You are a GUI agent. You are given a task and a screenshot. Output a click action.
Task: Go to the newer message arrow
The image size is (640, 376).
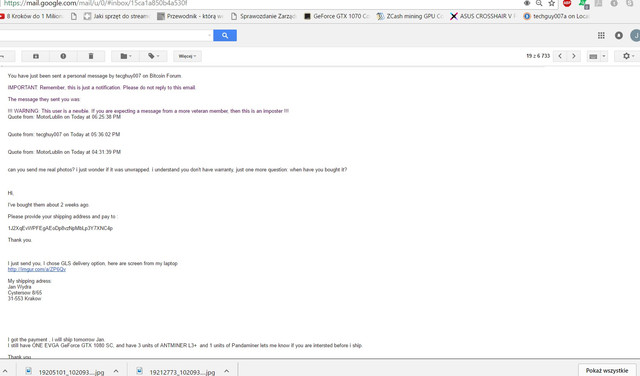(x=560, y=56)
